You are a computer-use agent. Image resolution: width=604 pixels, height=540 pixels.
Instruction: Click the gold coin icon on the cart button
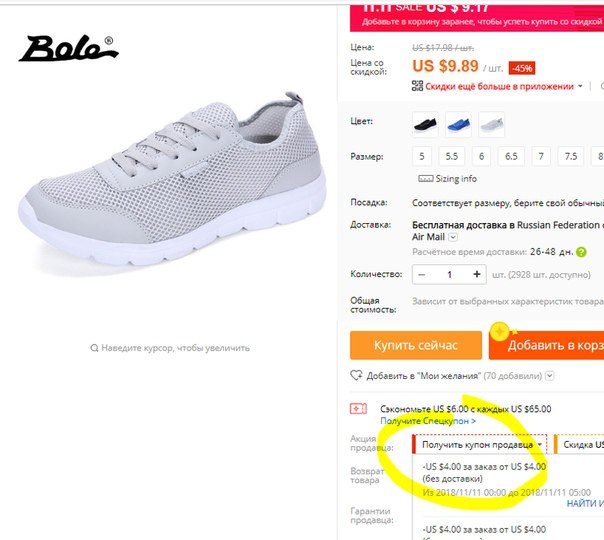click(500, 332)
